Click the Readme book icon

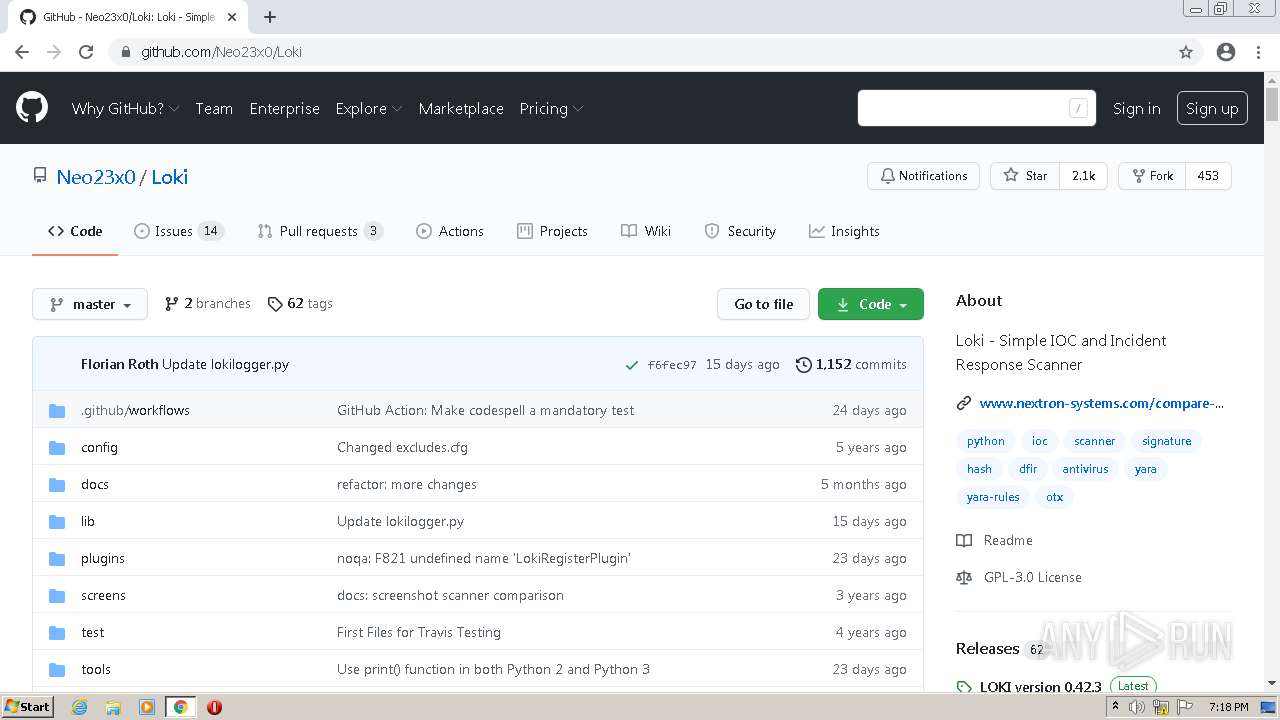click(x=964, y=540)
